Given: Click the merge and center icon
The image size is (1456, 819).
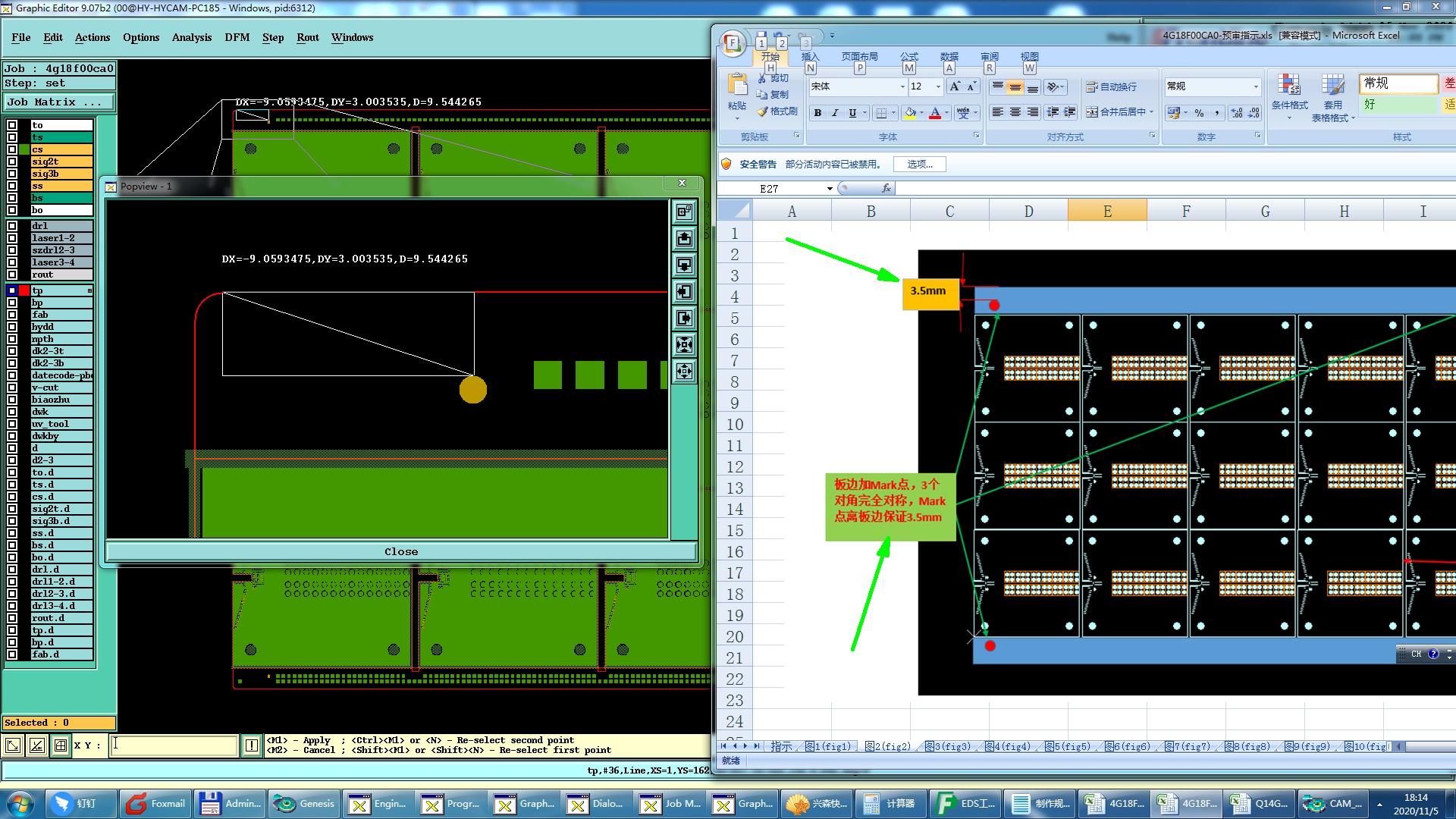Looking at the screenshot, I should click(1092, 112).
